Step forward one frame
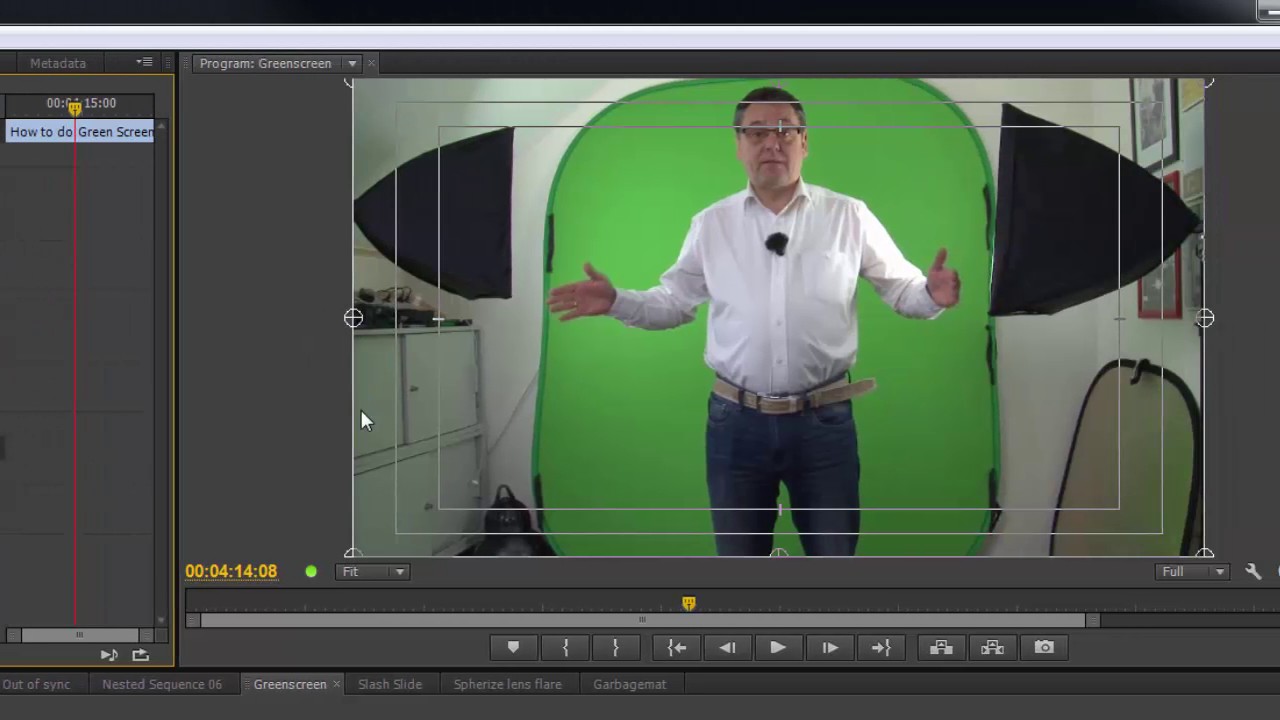 pyautogui.click(x=829, y=648)
